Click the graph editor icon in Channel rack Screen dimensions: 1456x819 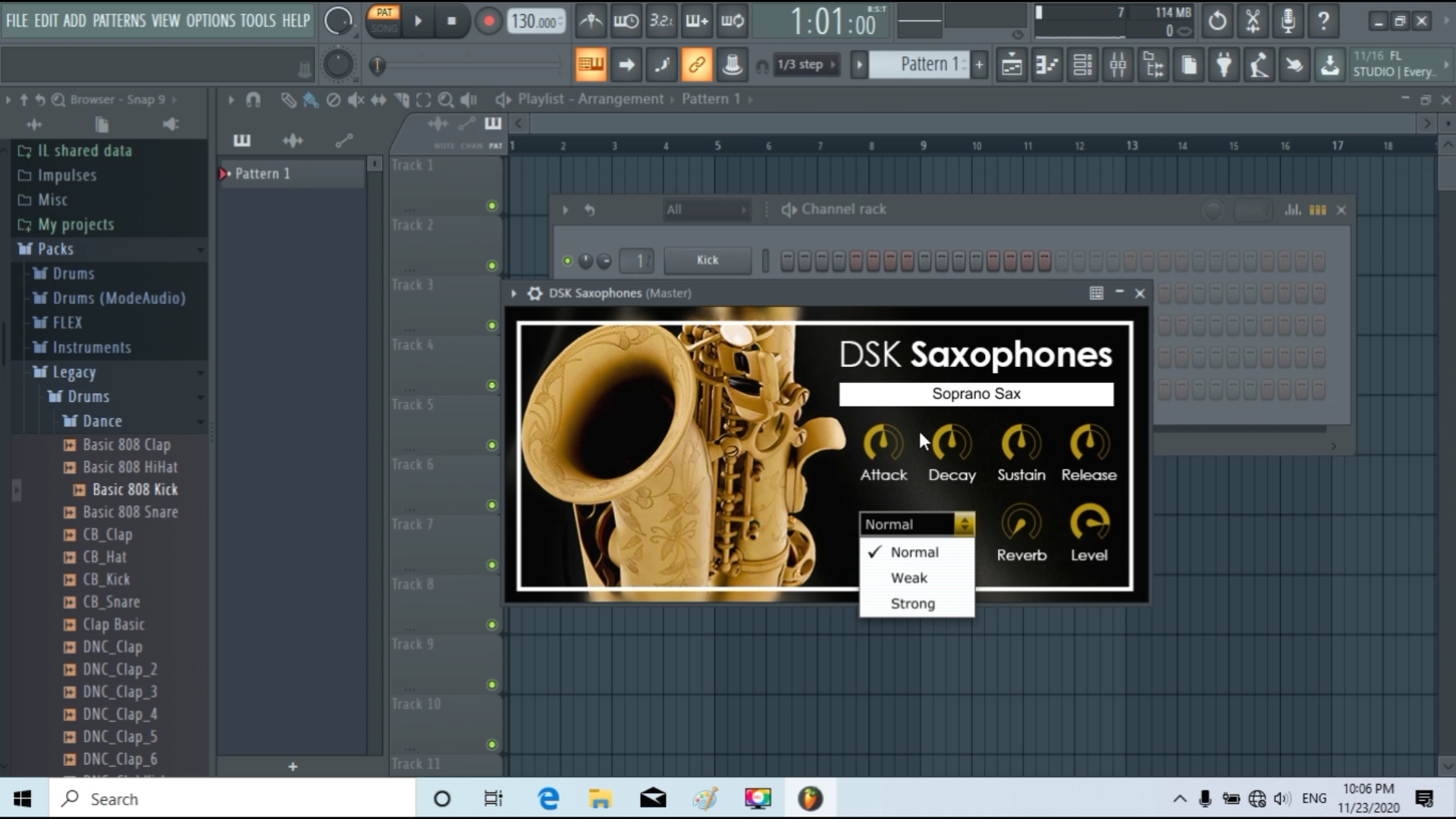[1292, 209]
